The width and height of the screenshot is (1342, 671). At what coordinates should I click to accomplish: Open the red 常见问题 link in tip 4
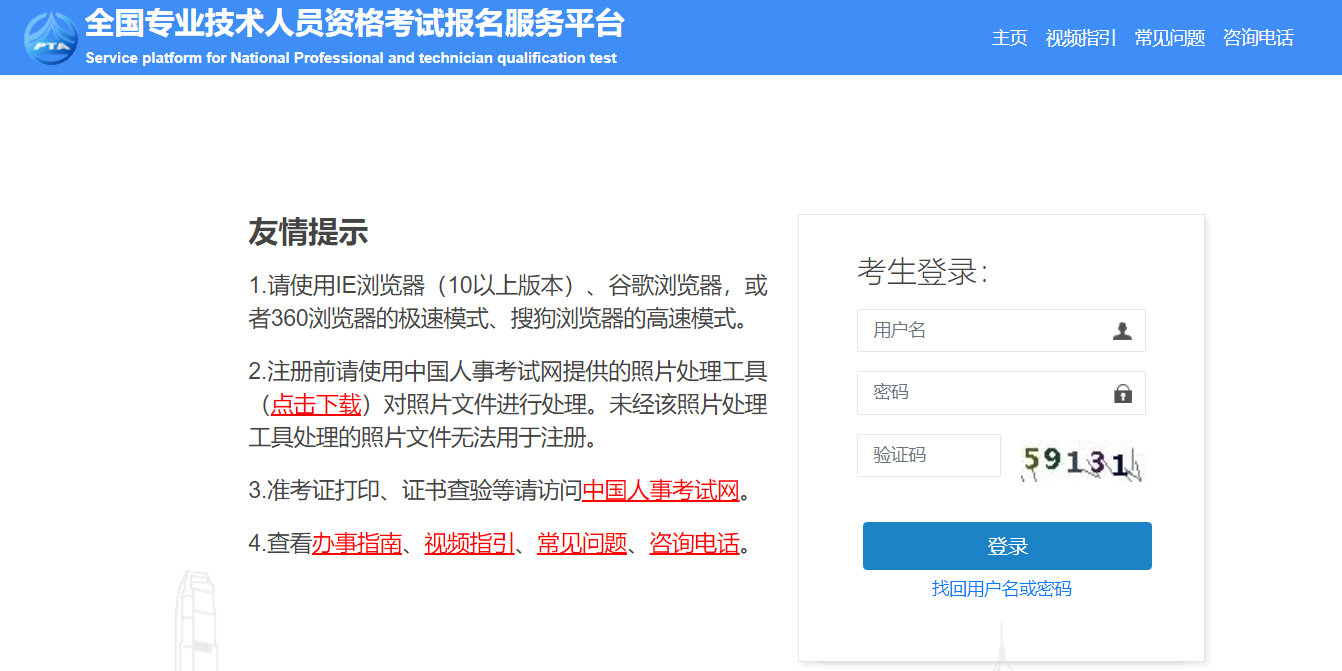click(x=582, y=544)
